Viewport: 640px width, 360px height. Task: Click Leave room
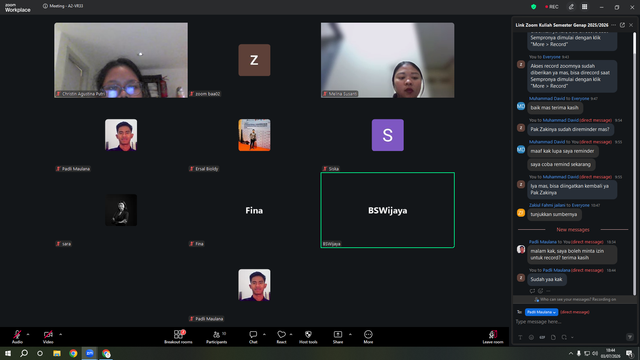tap(493, 336)
